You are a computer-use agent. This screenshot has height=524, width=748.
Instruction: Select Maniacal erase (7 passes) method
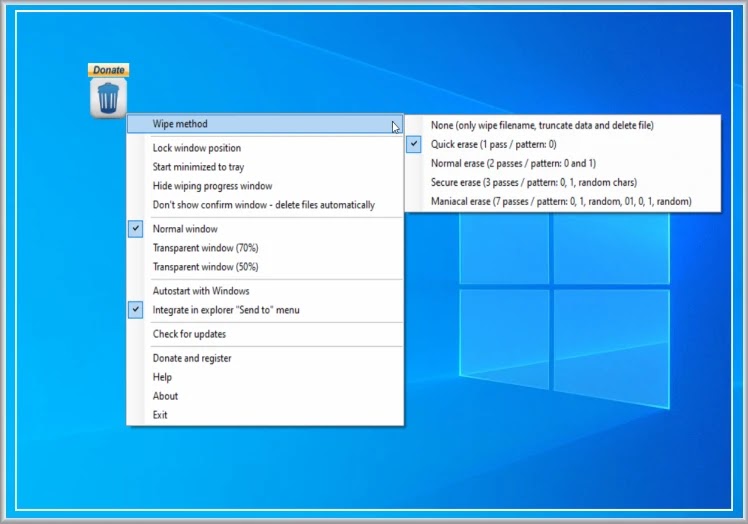[x=563, y=201]
